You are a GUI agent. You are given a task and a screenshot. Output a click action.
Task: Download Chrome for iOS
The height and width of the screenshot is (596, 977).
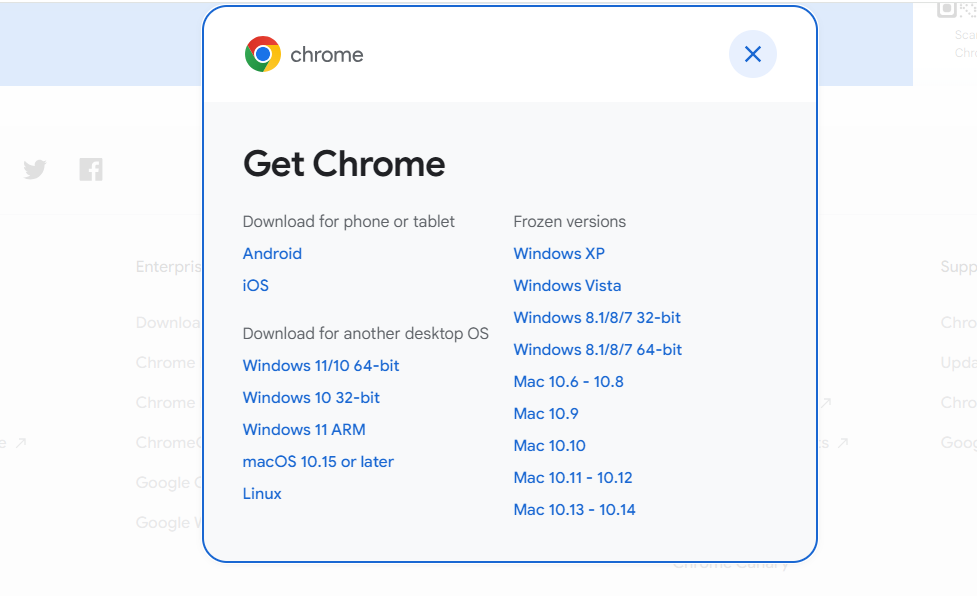pos(256,286)
